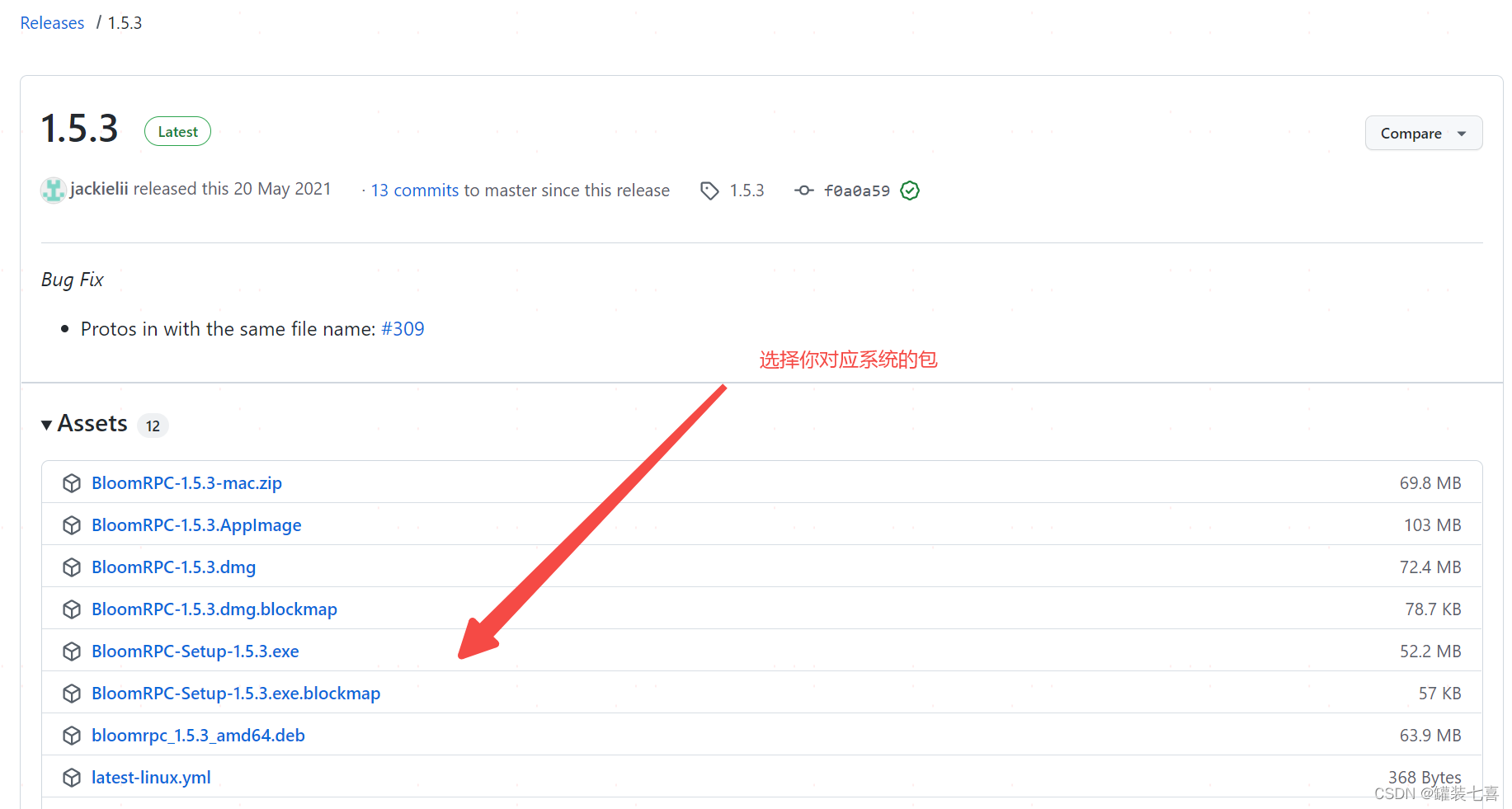Viewport: 1512px width, 809px height.
Task: Click the 69.8 MB file size
Action: pos(1430,483)
